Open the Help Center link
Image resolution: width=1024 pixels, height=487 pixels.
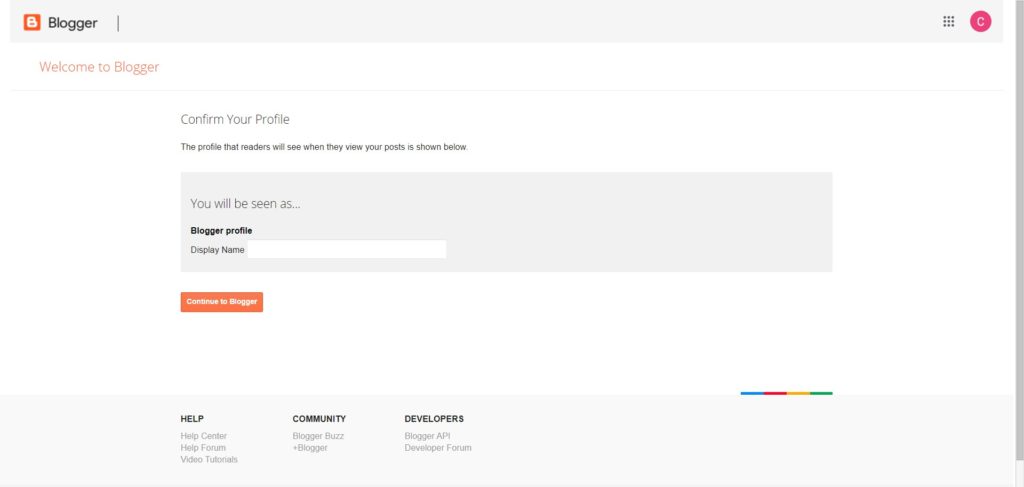point(204,436)
